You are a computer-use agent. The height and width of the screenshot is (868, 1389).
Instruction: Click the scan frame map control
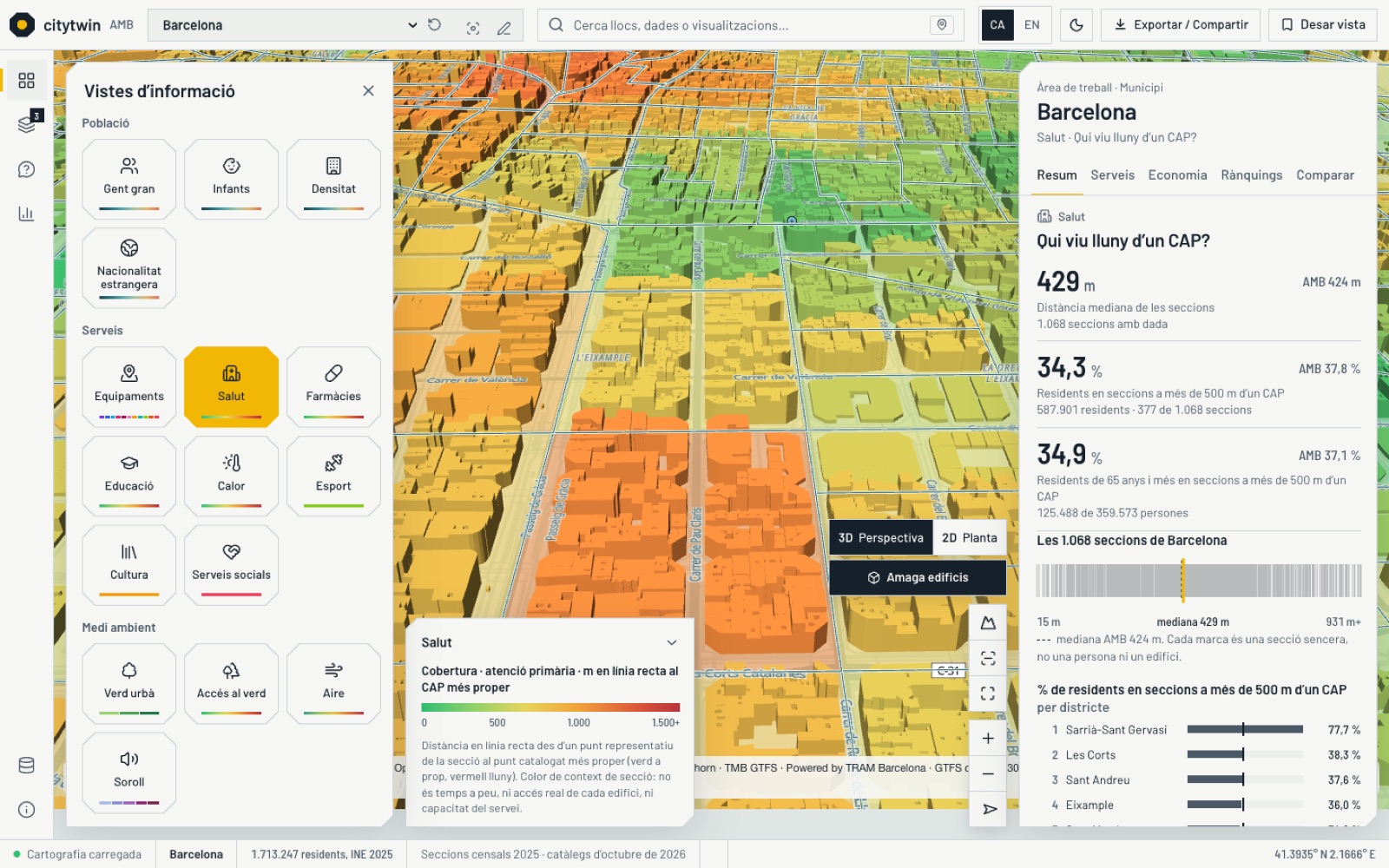point(988,658)
